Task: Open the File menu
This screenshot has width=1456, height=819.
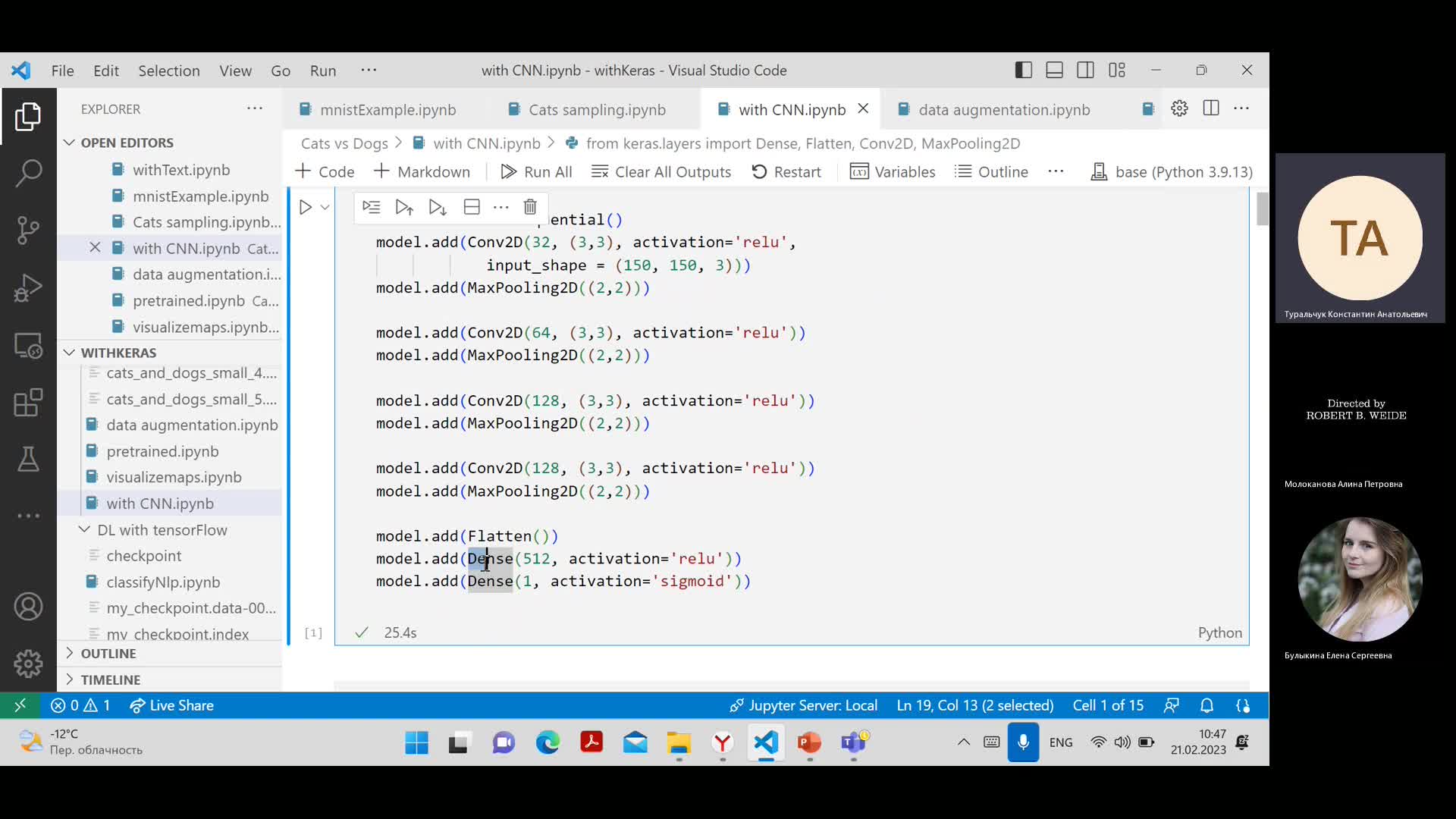Action: coord(62,71)
